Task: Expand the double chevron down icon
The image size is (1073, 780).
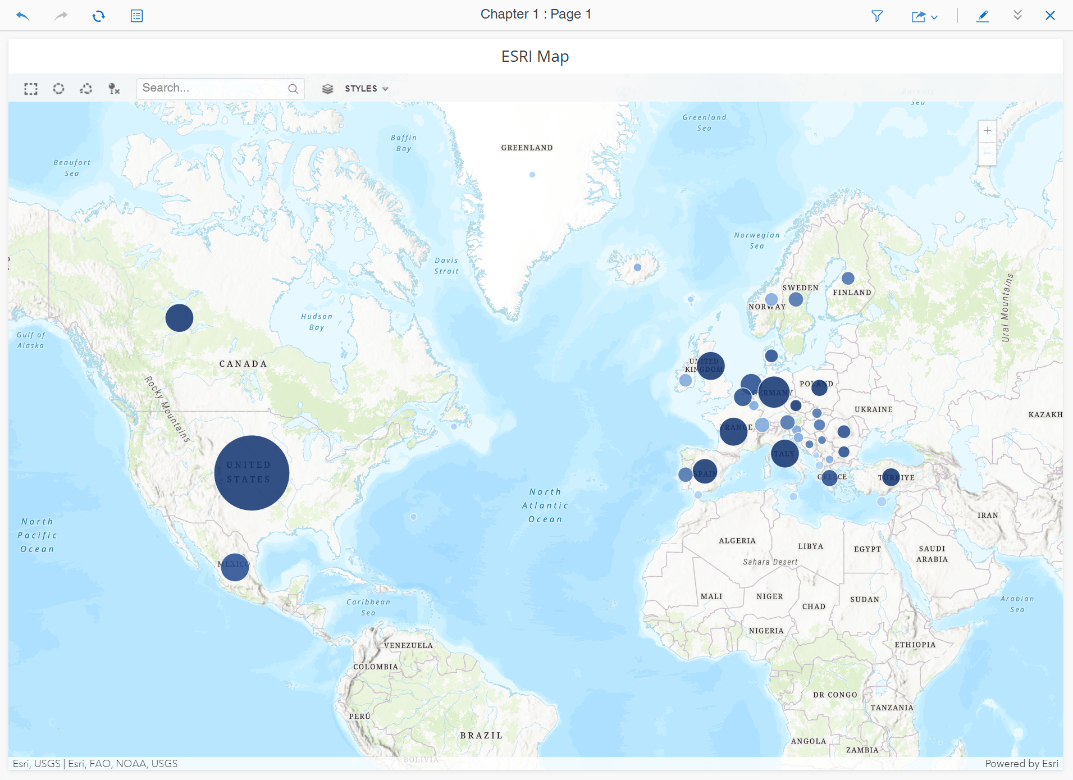Action: [1018, 16]
